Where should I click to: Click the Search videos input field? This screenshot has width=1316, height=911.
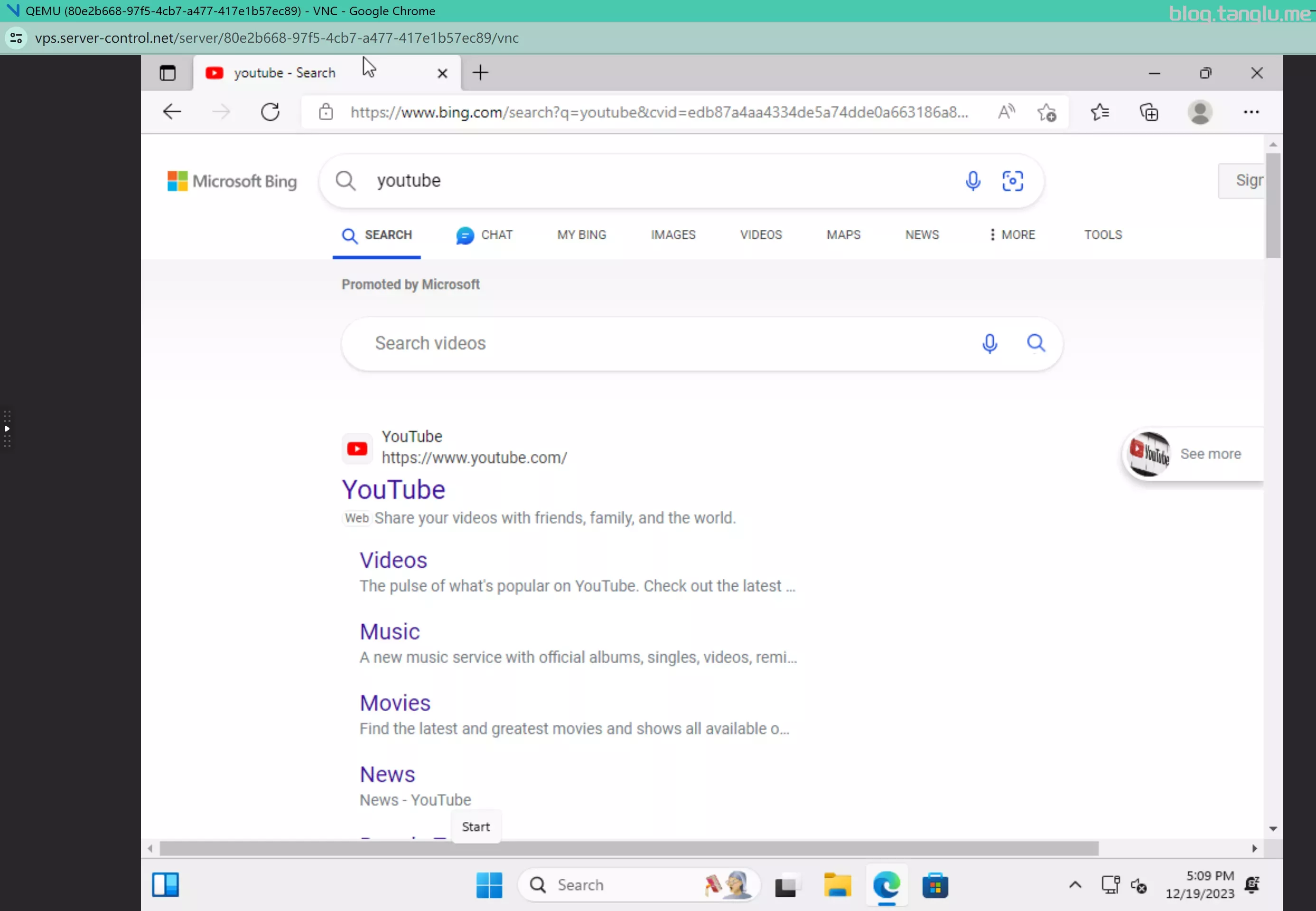[656, 343]
